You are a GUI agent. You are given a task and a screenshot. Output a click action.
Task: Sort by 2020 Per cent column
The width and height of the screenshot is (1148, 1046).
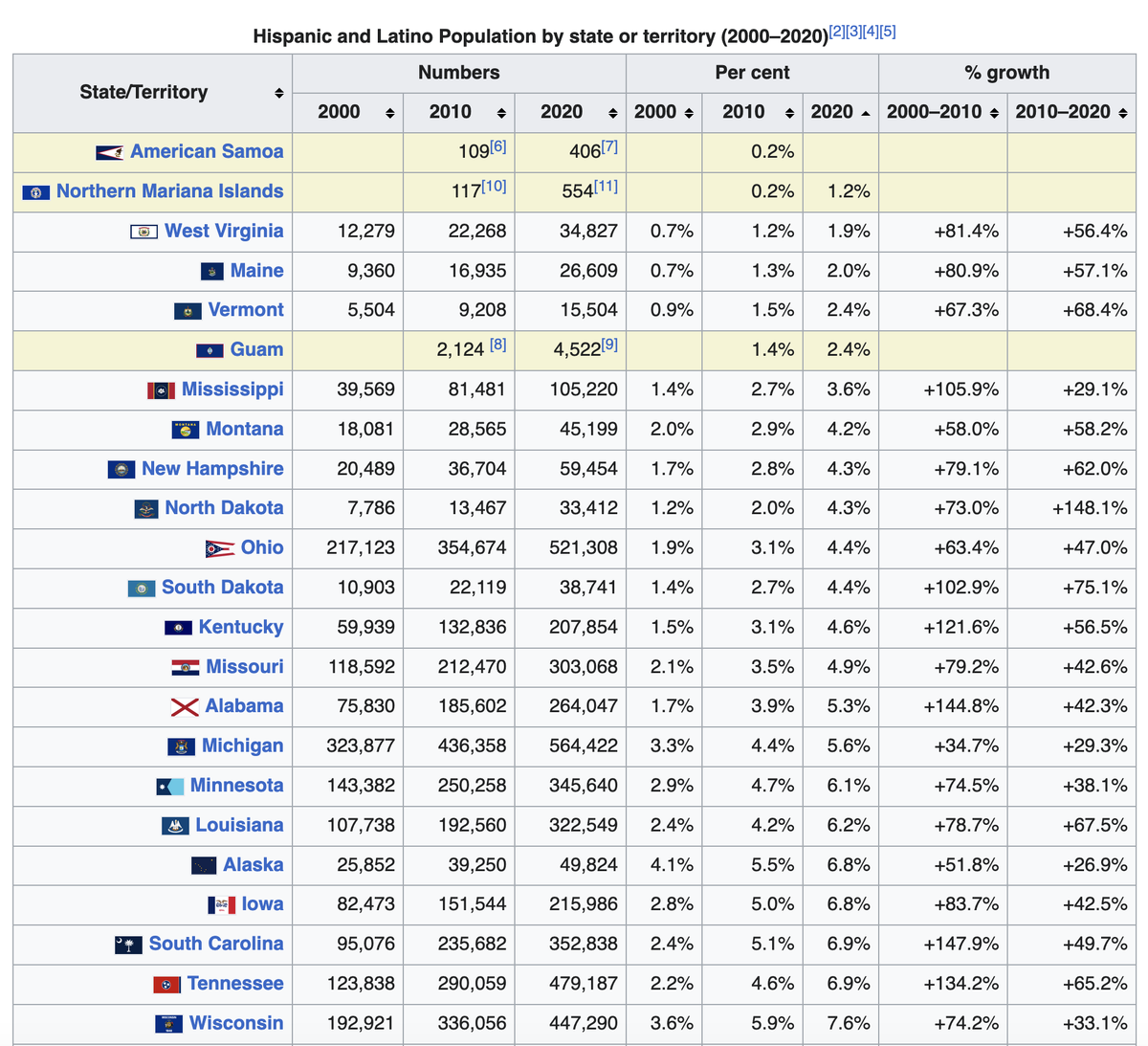pos(865,113)
